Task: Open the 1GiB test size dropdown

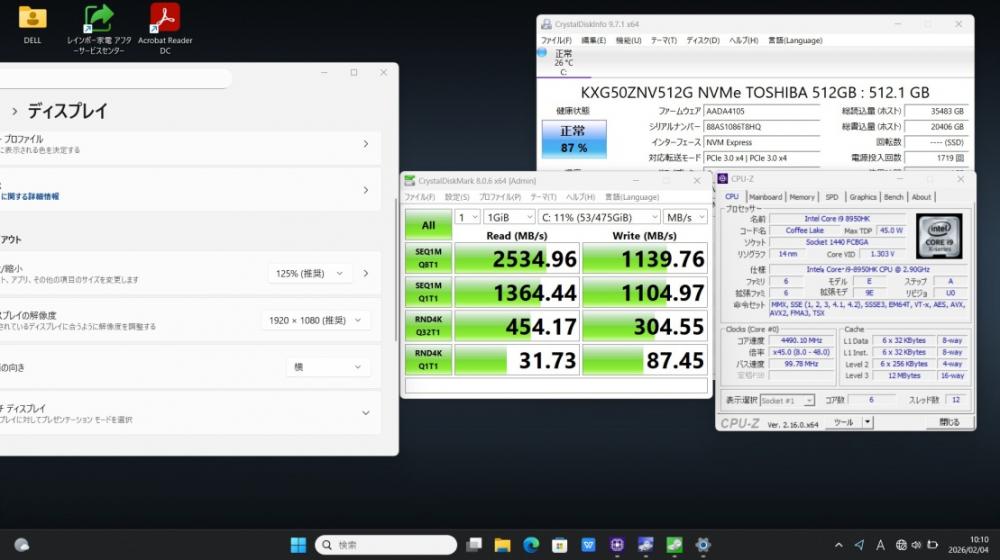Action: click(x=509, y=217)
